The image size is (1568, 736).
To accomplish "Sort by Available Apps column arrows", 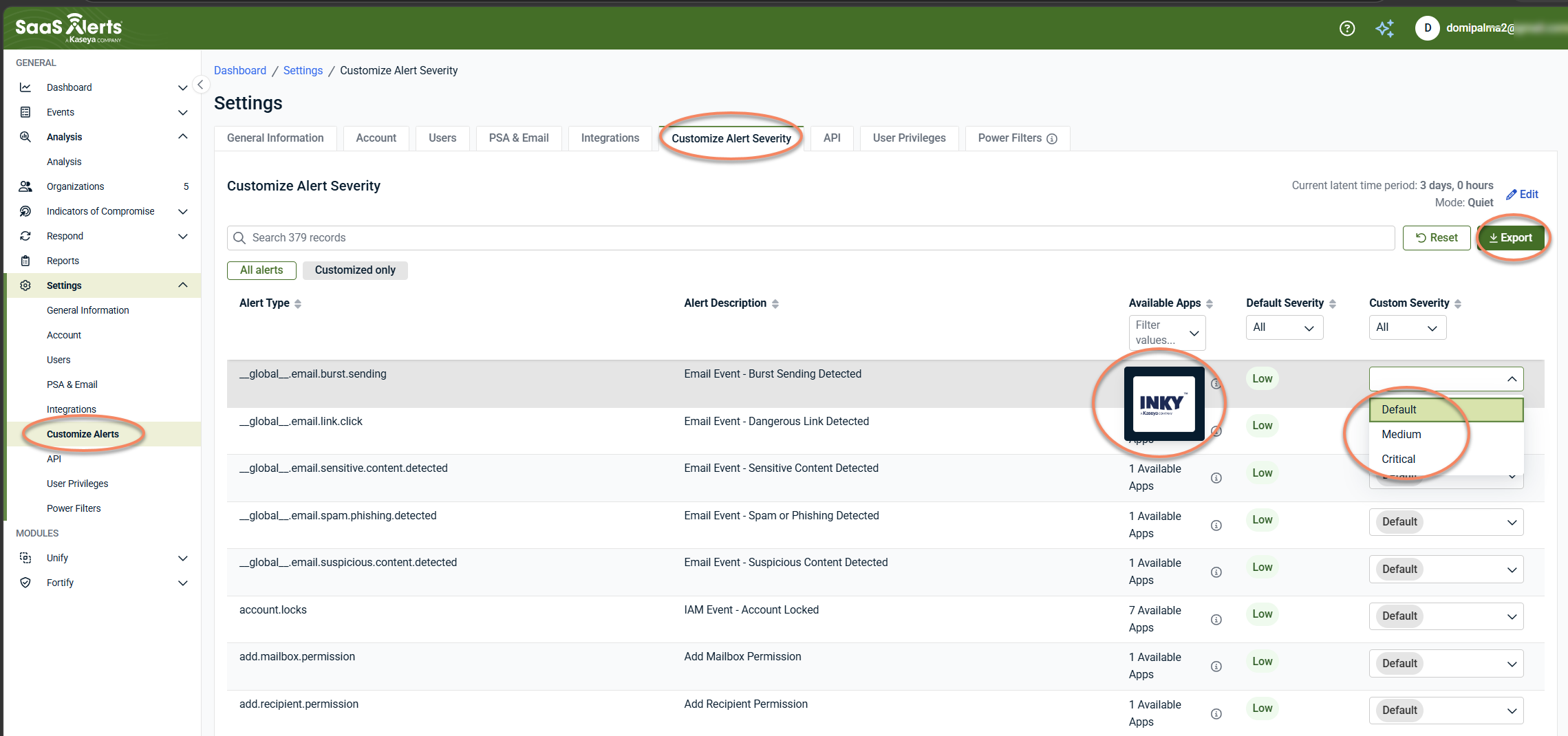I will point(1210,303).
